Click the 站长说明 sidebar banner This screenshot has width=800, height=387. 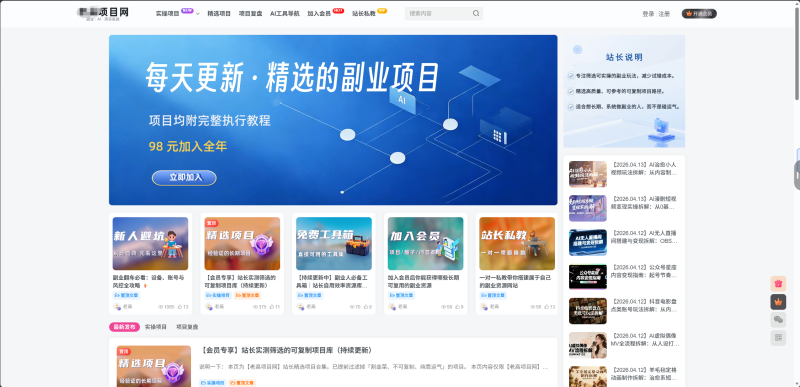click(624, 91)
